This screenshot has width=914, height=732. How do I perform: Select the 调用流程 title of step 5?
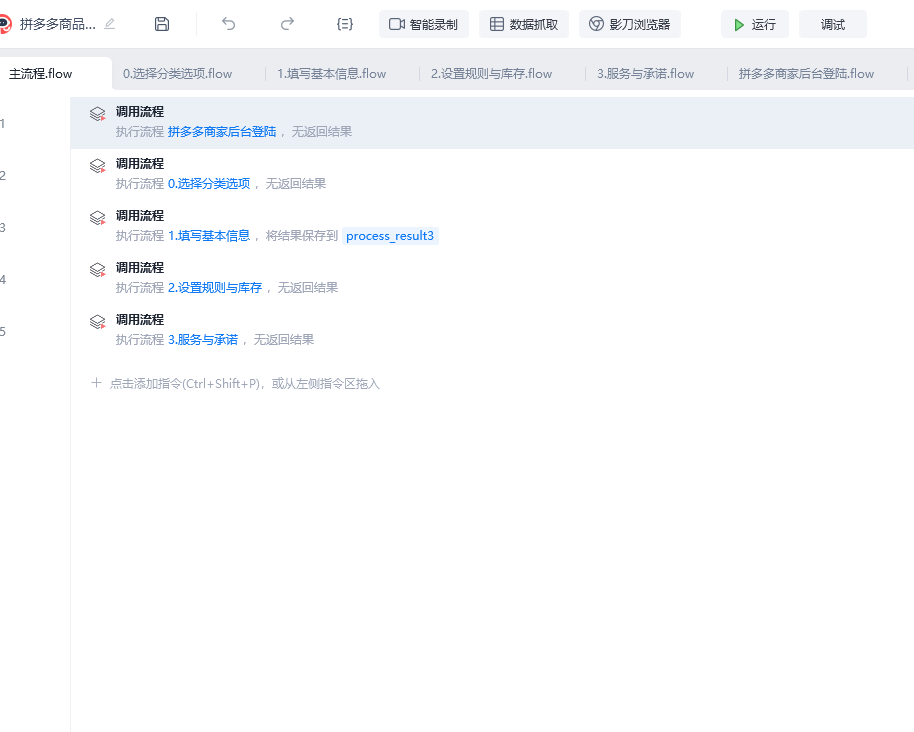139,319
